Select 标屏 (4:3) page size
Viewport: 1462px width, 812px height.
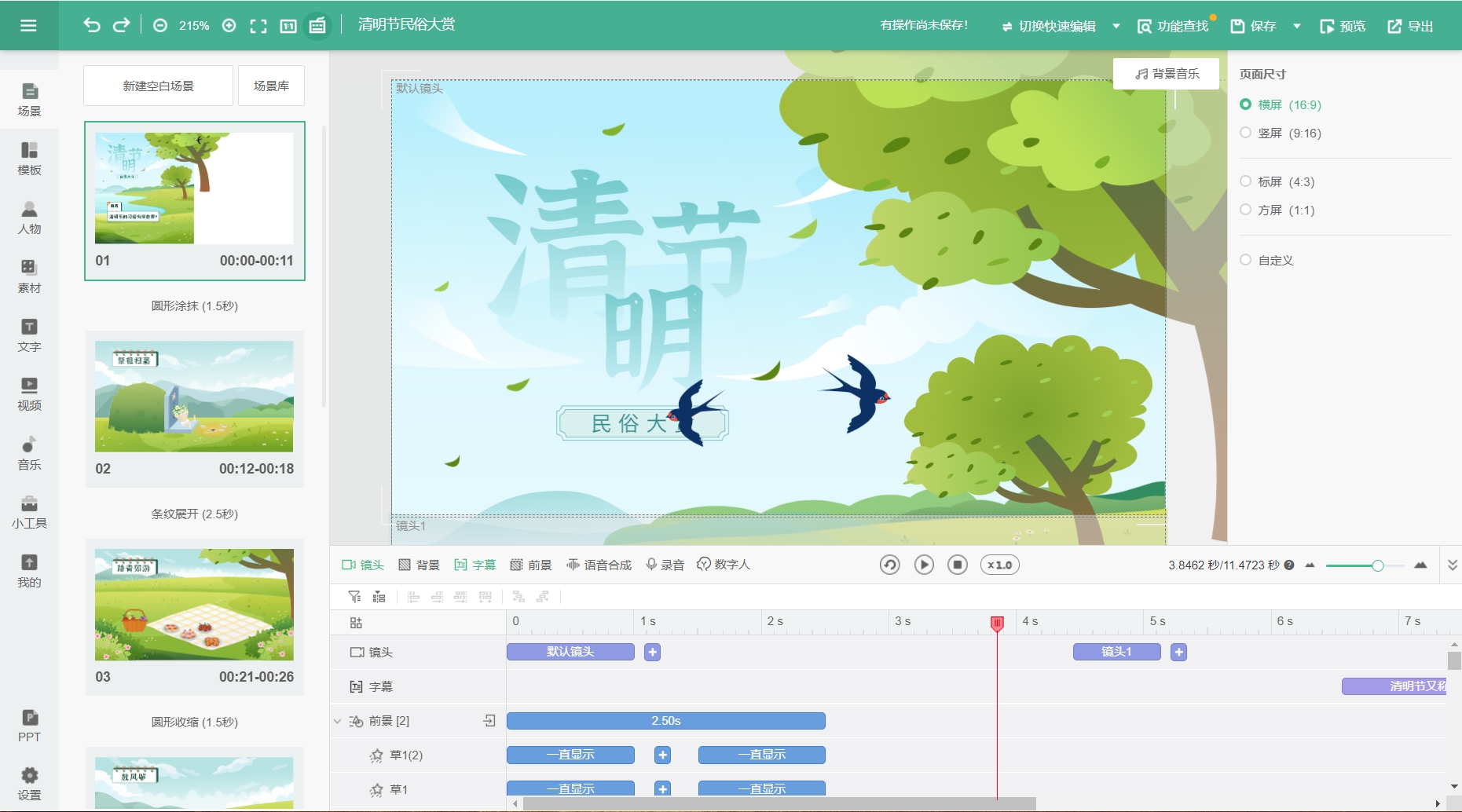click(x=1277, y=181)
